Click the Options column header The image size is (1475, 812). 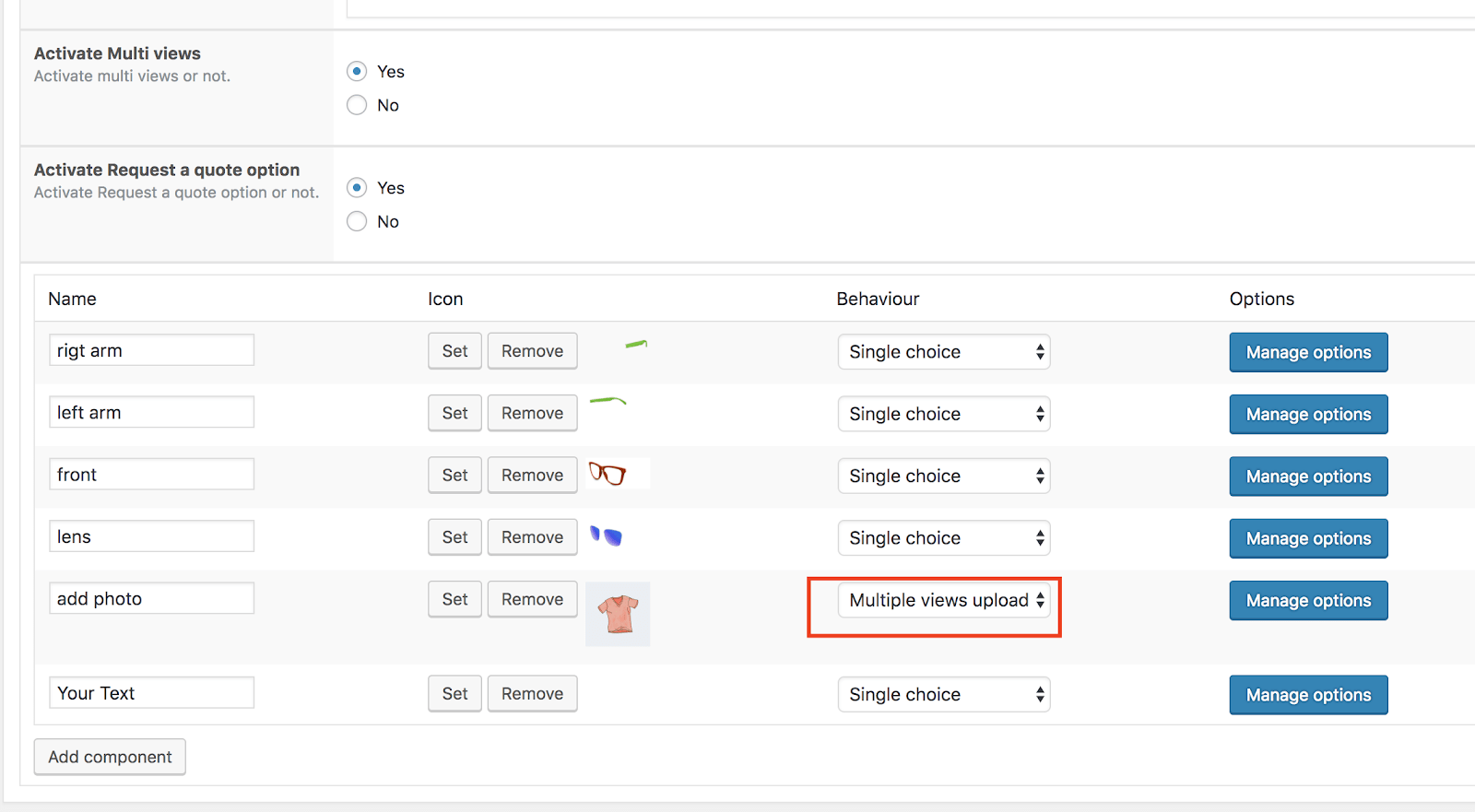click(1262, 299)
